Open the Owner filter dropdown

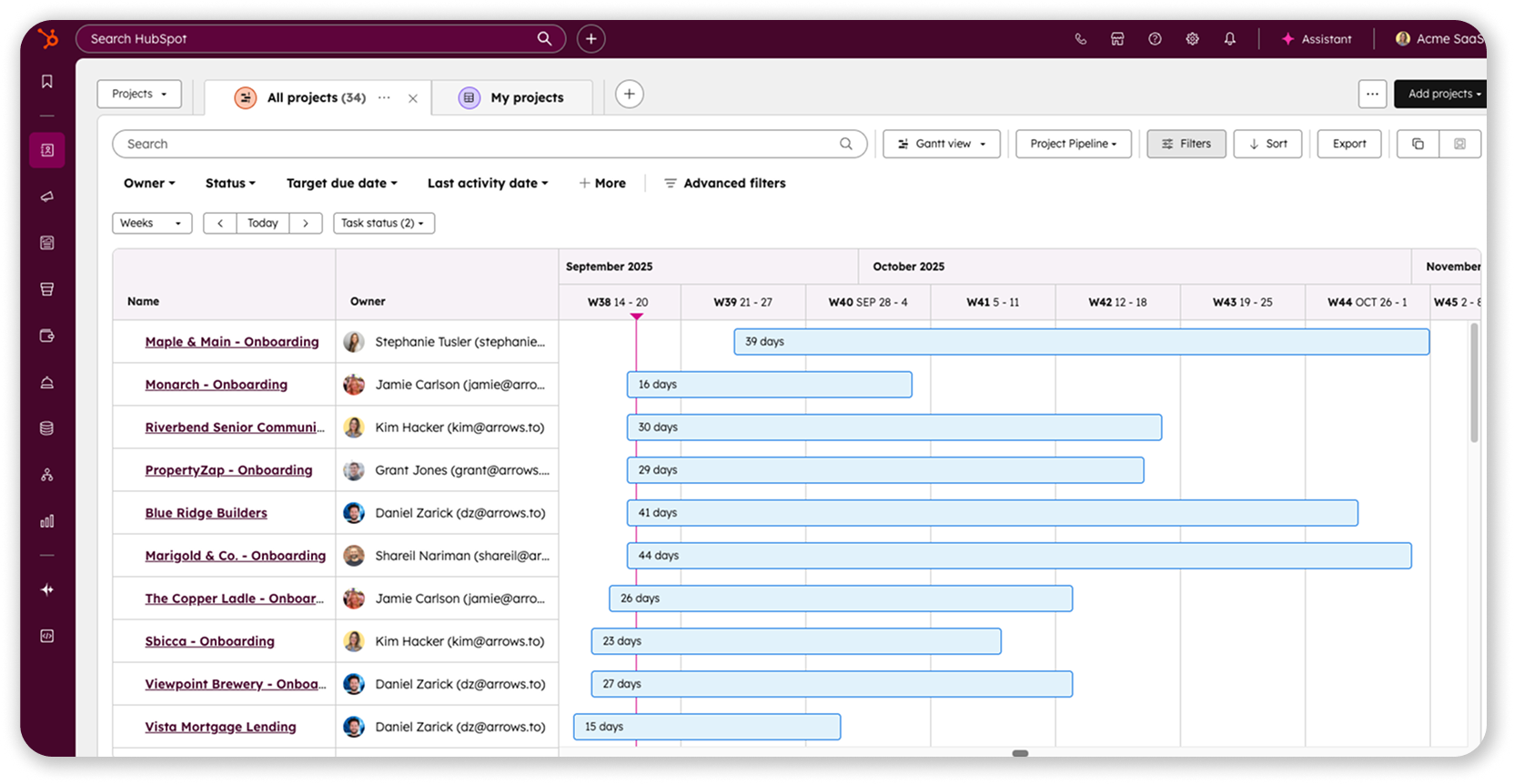pos(149,183)
